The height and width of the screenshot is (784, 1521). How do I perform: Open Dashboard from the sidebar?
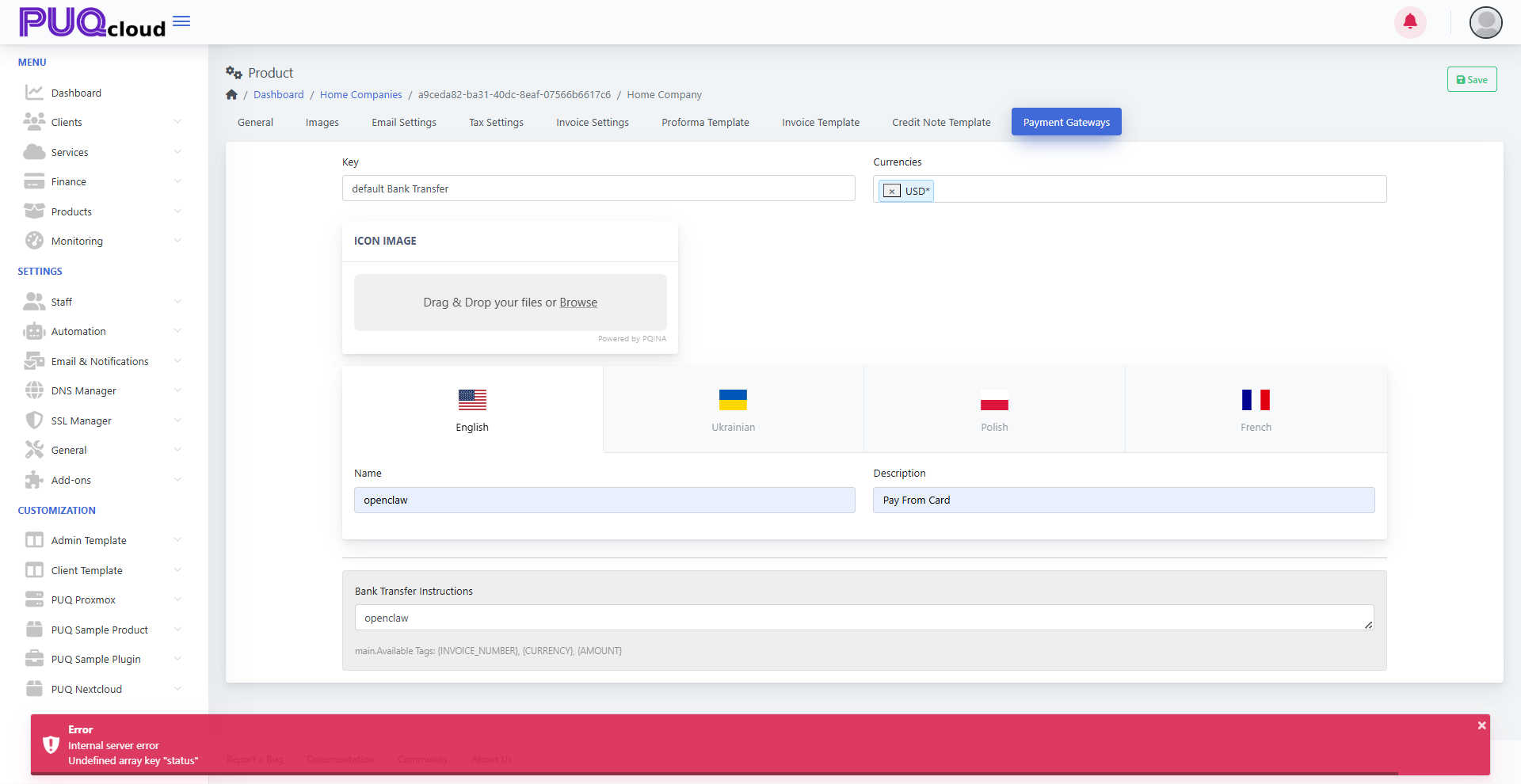coord(76,93)
